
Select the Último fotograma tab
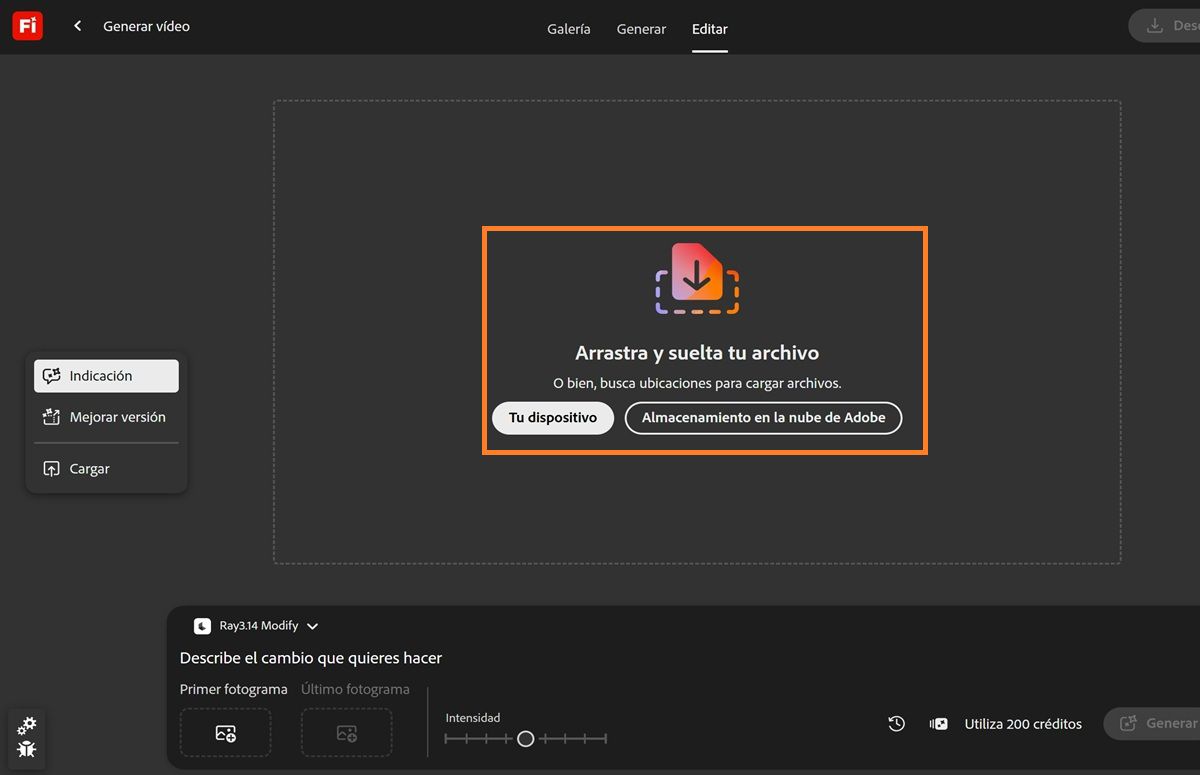coord(356,689)
